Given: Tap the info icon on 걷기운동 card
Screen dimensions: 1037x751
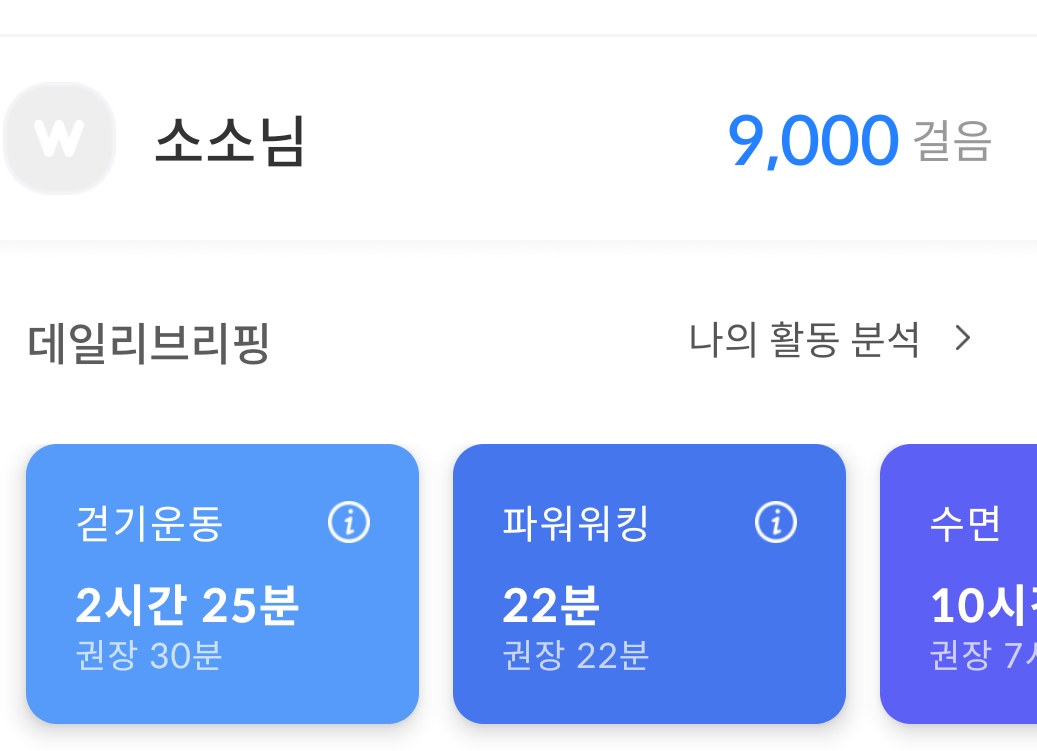Looking at the screenshot, I should click(349, 522).
